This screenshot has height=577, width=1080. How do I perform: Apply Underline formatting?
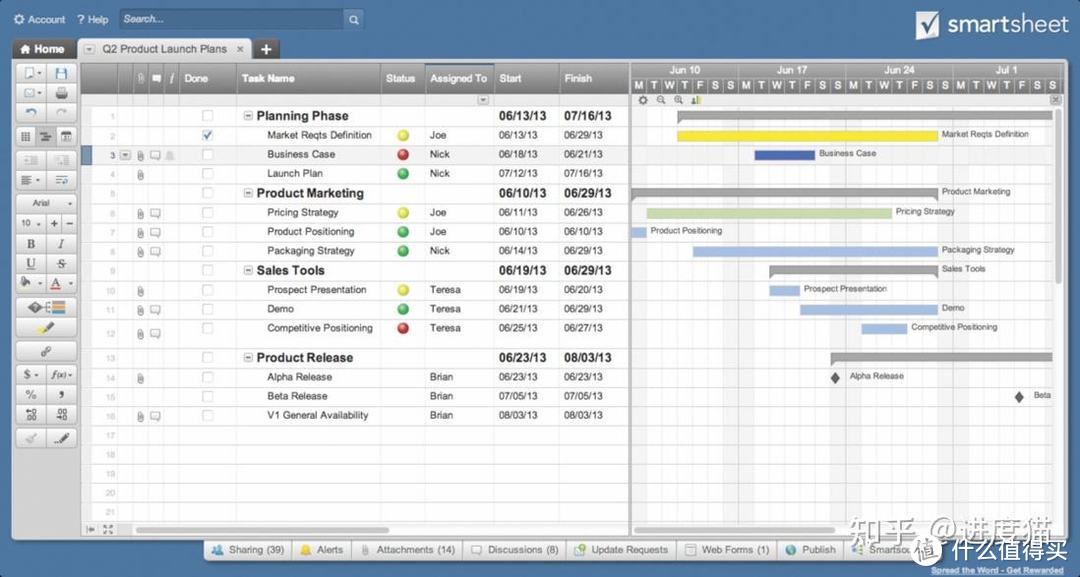click(x=30, y=263)
